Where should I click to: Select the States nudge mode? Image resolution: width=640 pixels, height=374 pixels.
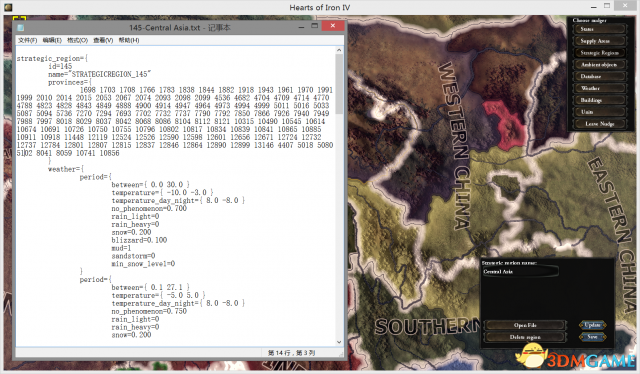click(x=599, y=29)
